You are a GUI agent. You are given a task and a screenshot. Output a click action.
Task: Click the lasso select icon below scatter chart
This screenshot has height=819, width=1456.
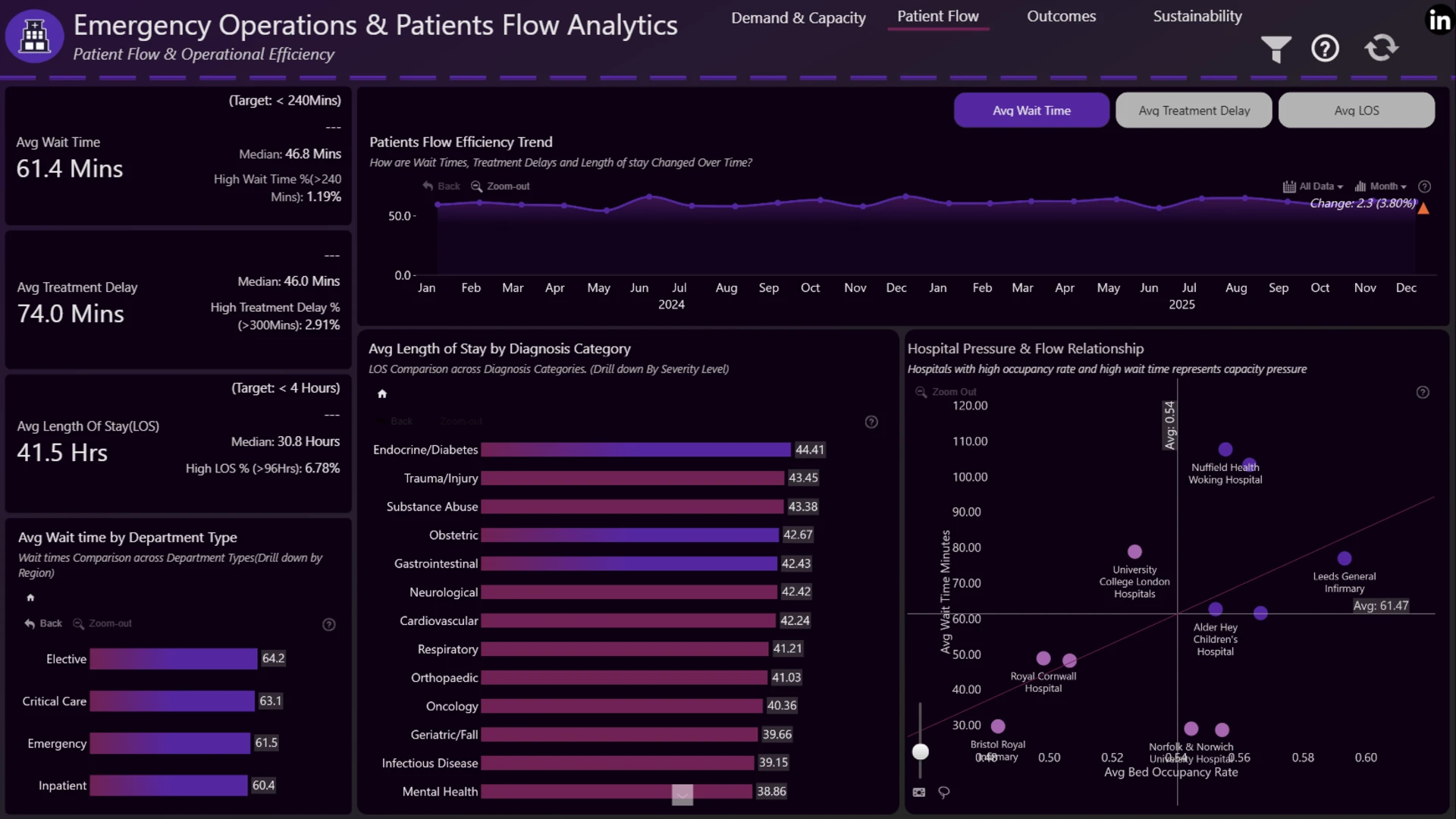pos(943,792)
